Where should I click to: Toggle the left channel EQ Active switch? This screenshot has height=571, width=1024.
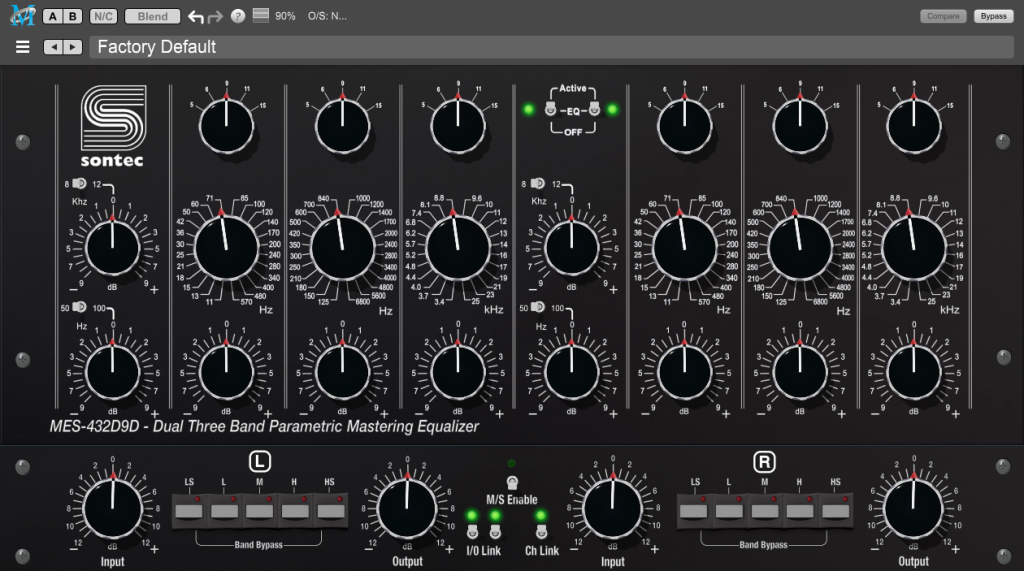[551, 109]
